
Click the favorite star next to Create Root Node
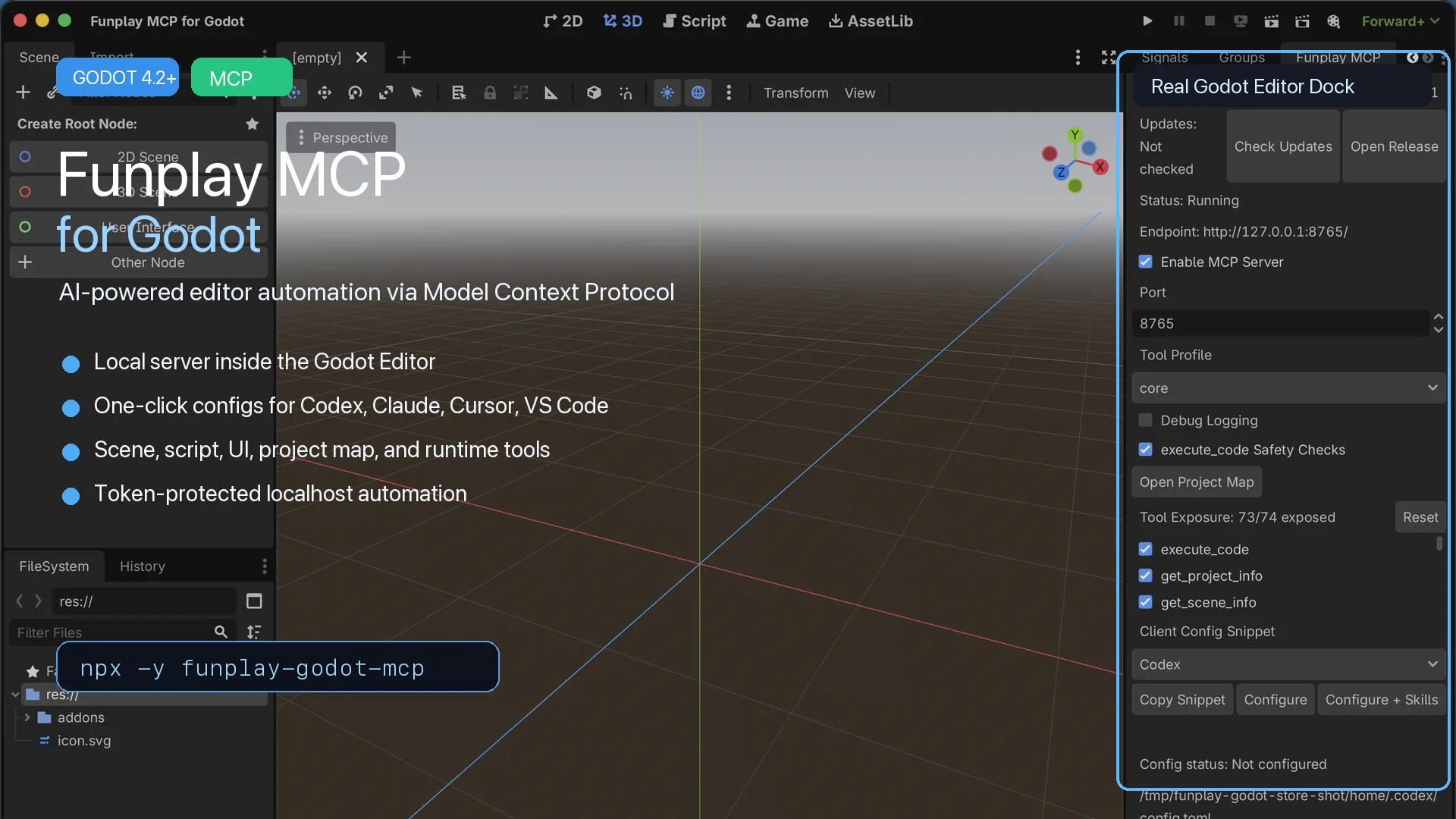(x=253, y=124)
